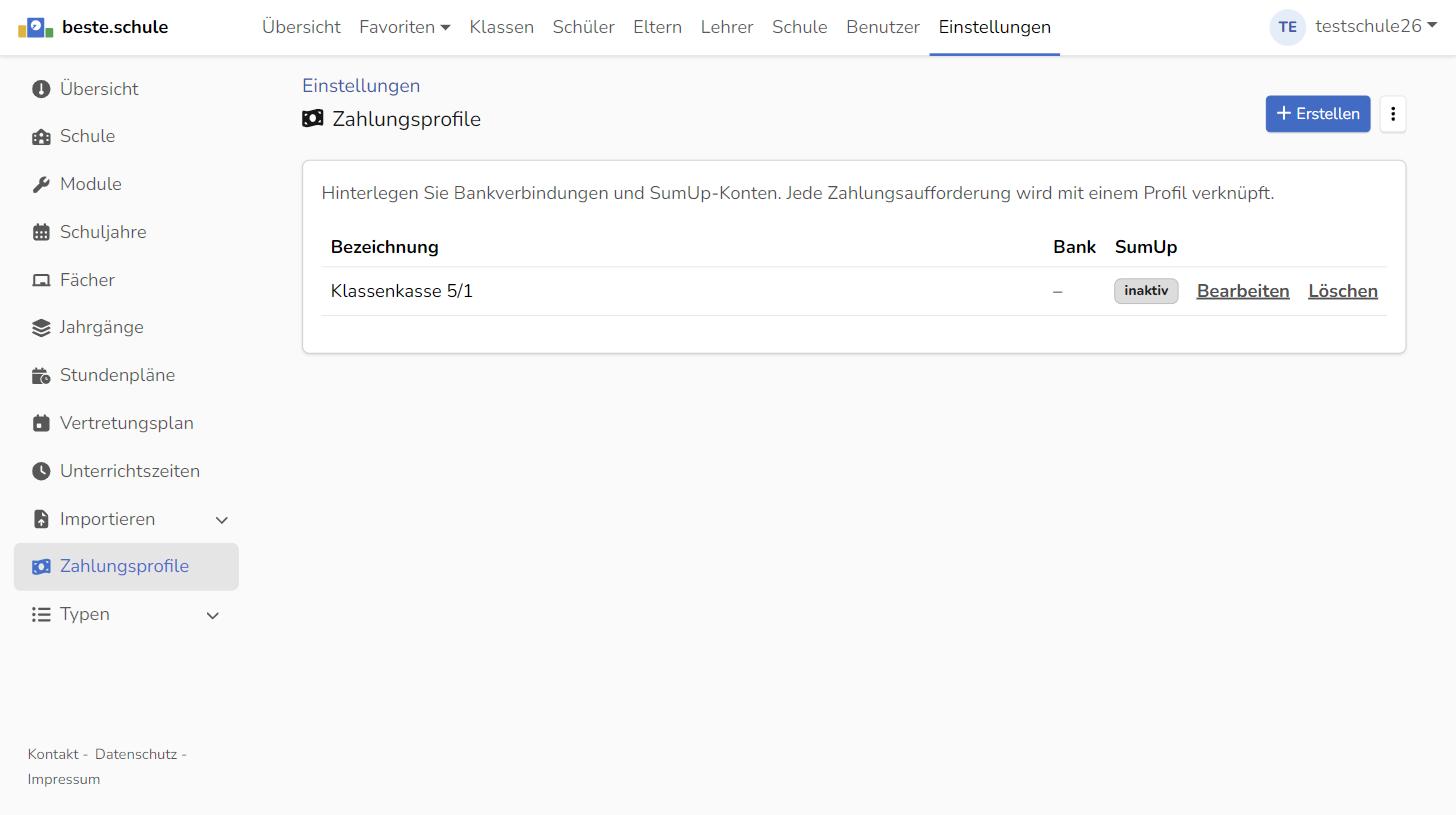Open the Datenschutz footer link
This screenshot has height=815, width=1456.
136,755
